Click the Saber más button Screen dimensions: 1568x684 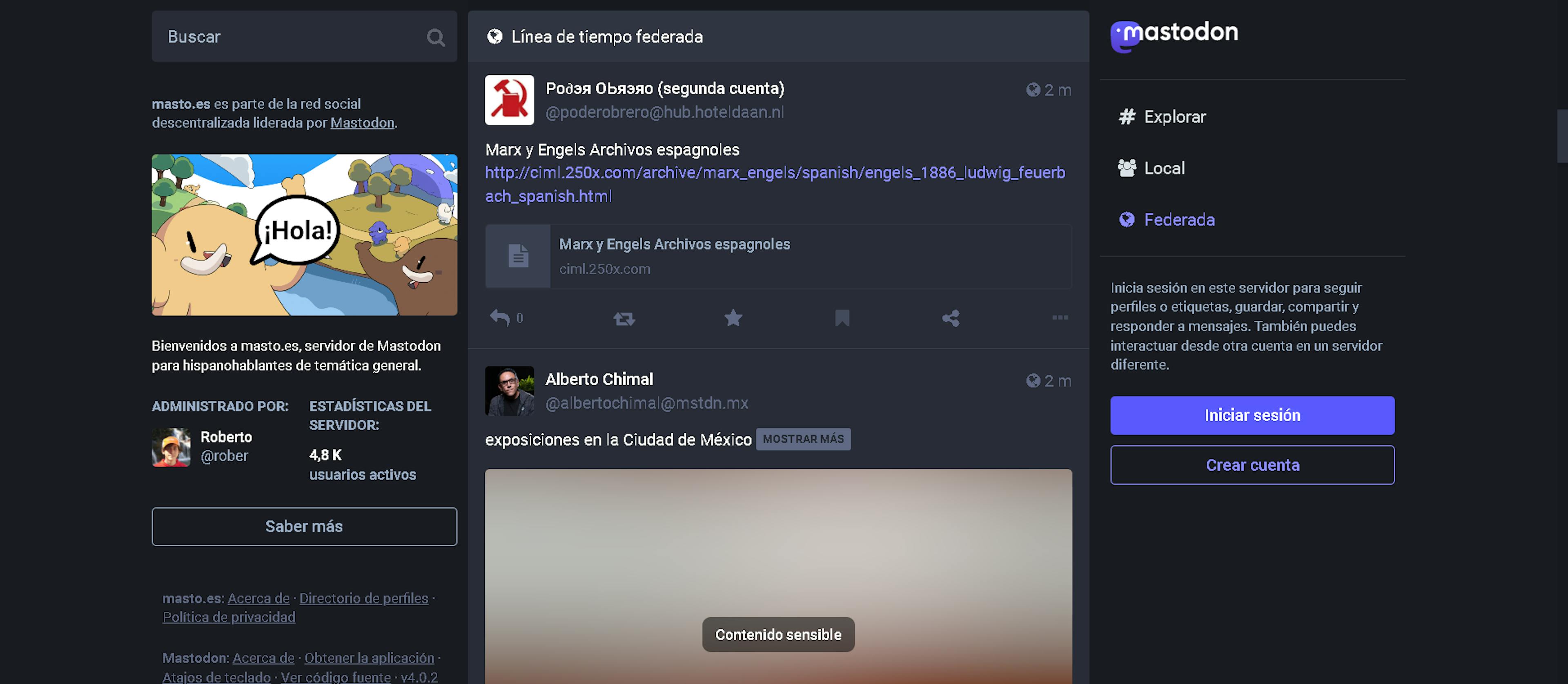[304, 526]
